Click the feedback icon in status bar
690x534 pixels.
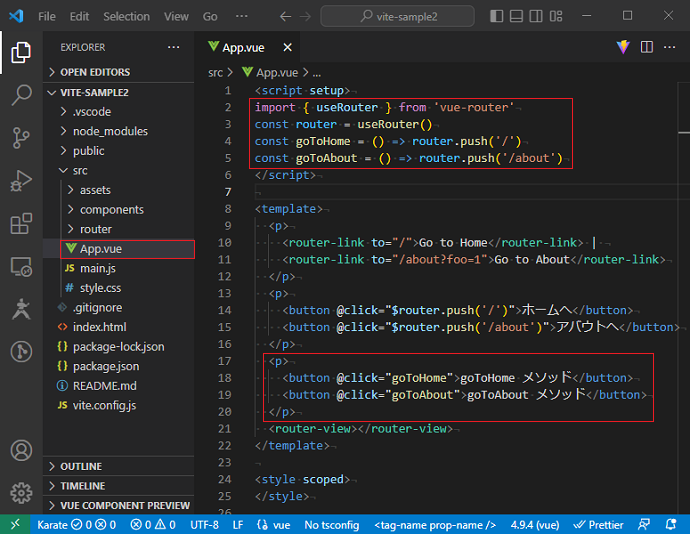pos(644,524)
